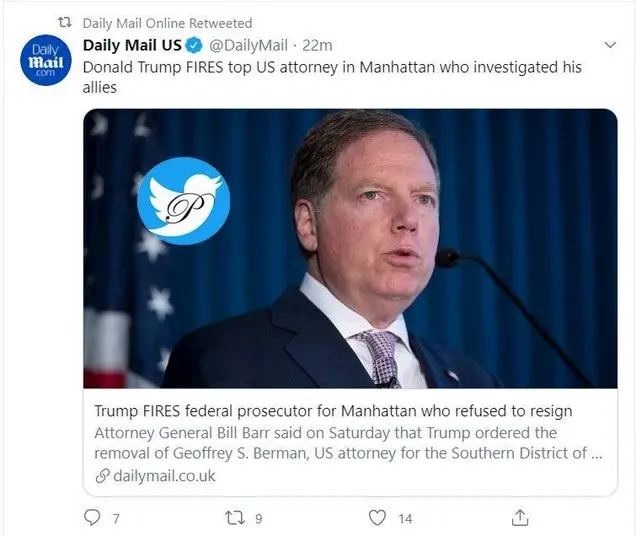Click the 22m timestamp
The image size is (636, 536).
coord(318,45)
